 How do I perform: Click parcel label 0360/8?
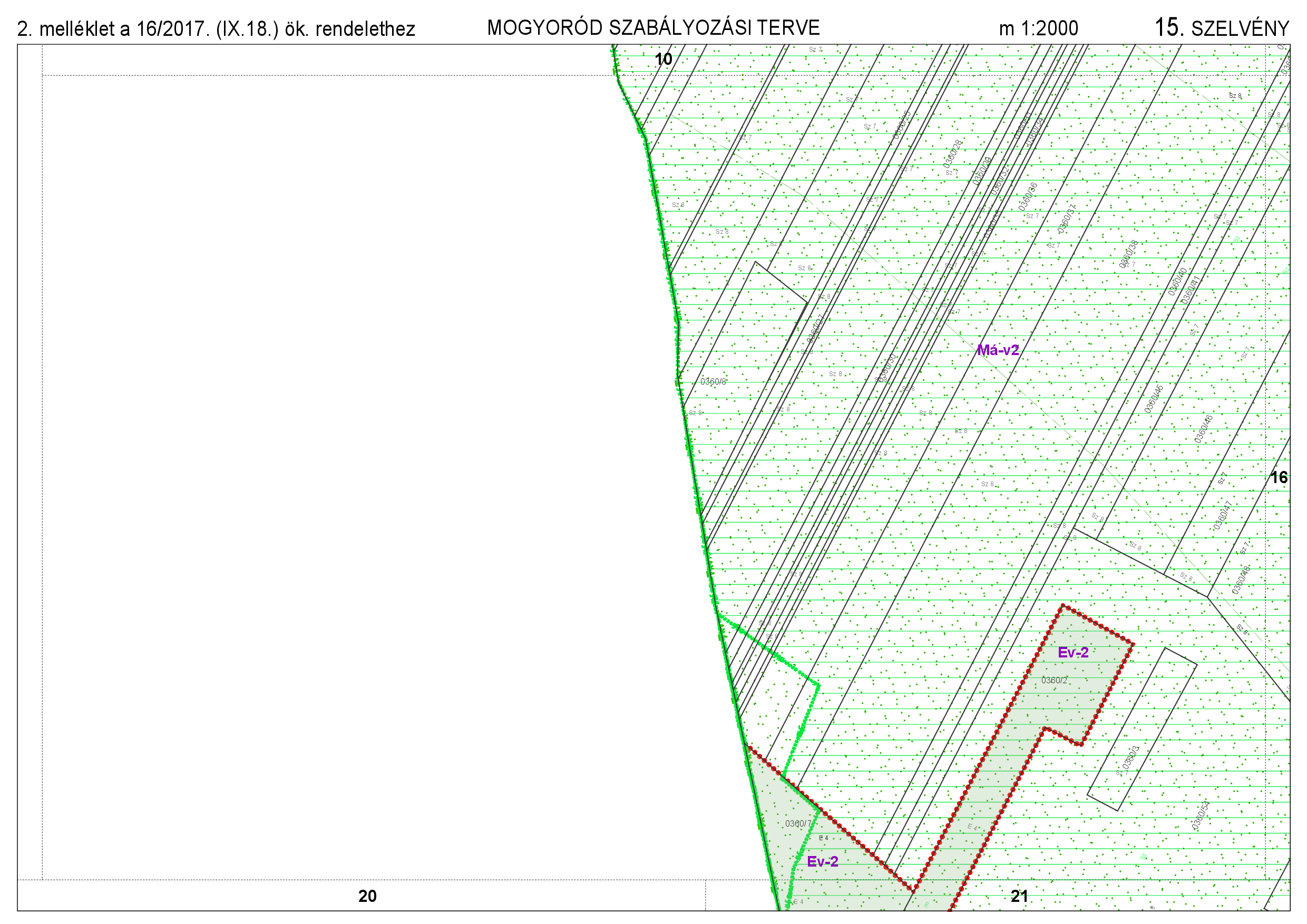point(713,382)
